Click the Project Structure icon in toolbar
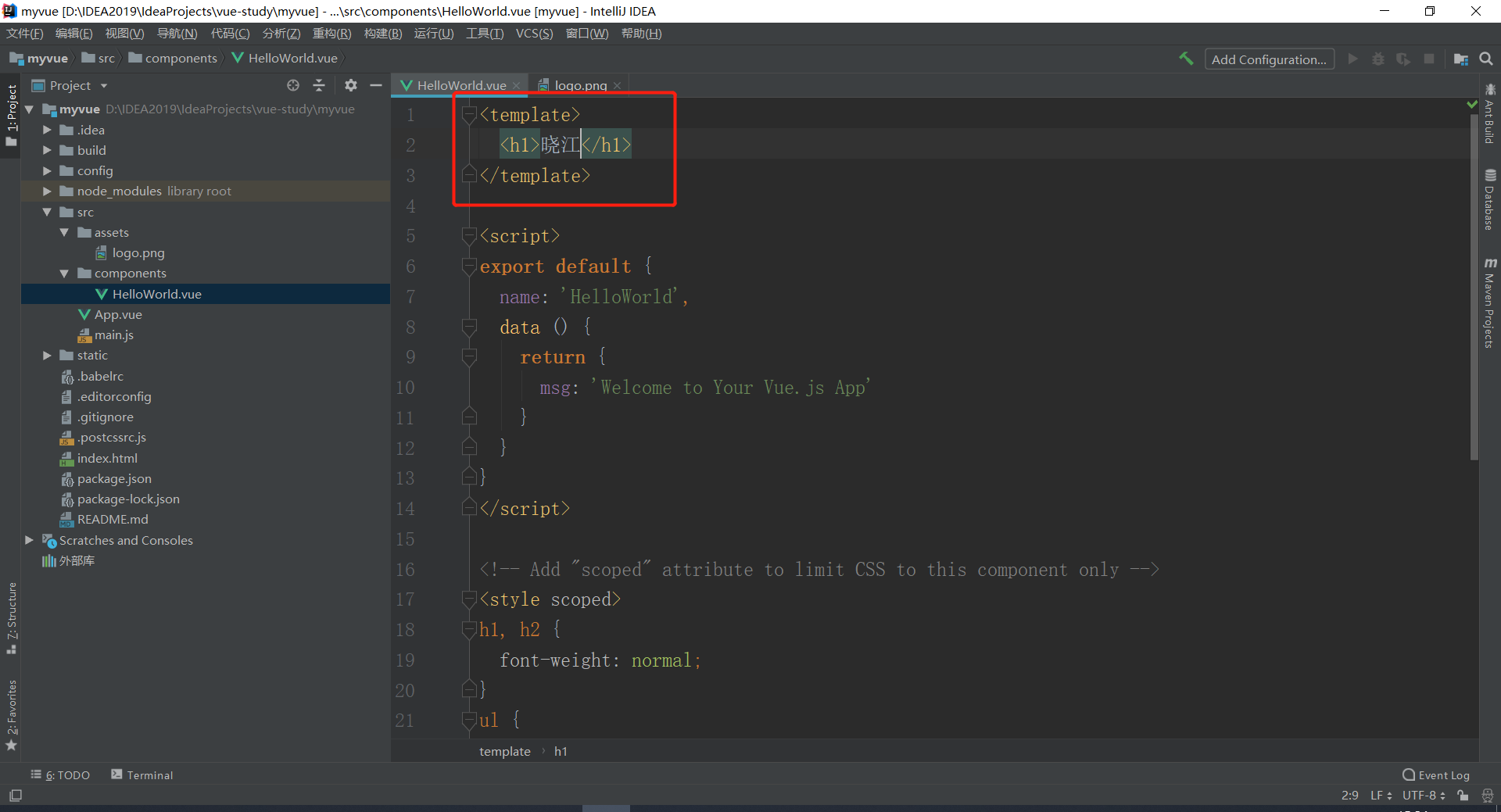The image size is (1501, 812). 1460,59
